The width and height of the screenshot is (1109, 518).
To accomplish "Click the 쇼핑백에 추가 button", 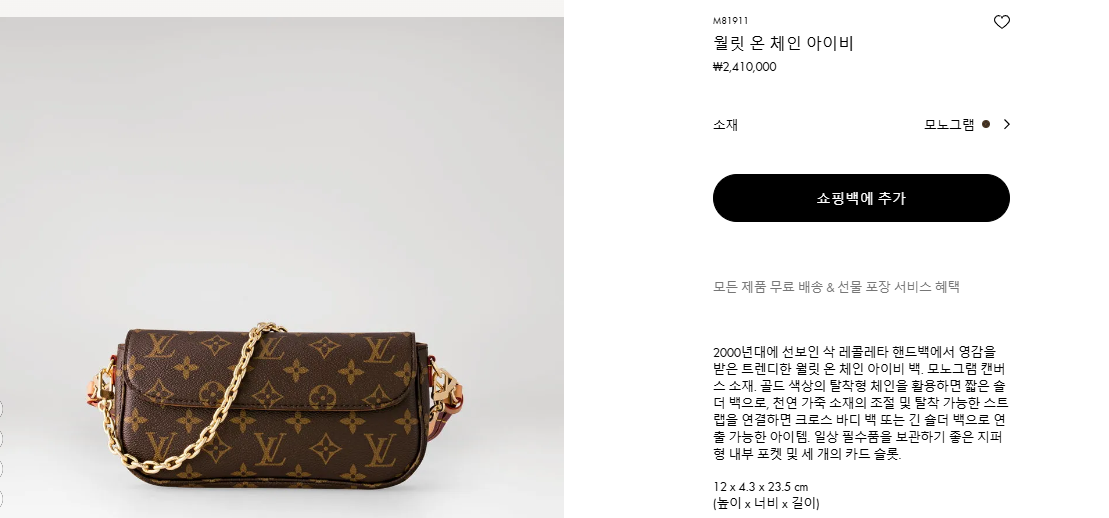I will [x=861, y=198].
